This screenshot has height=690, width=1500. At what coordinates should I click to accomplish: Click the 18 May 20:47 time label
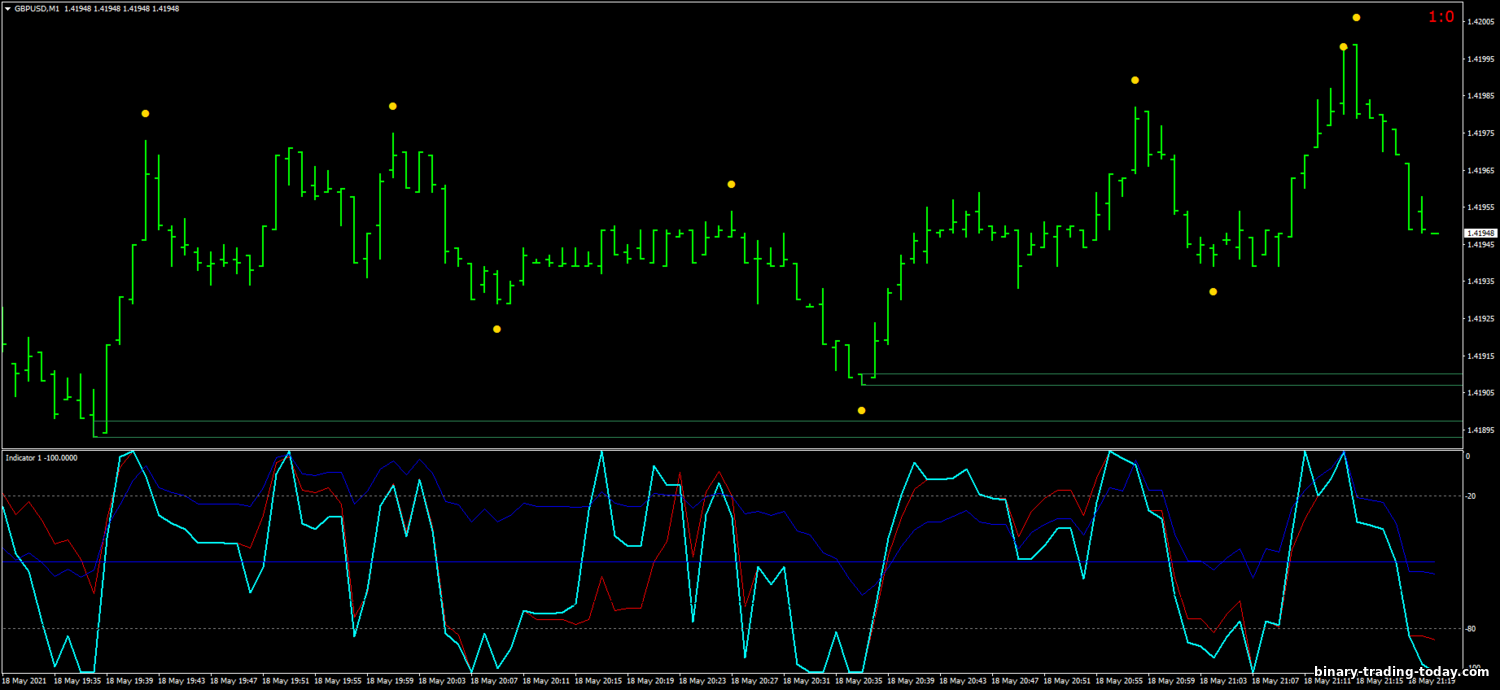pos(1013,680)
